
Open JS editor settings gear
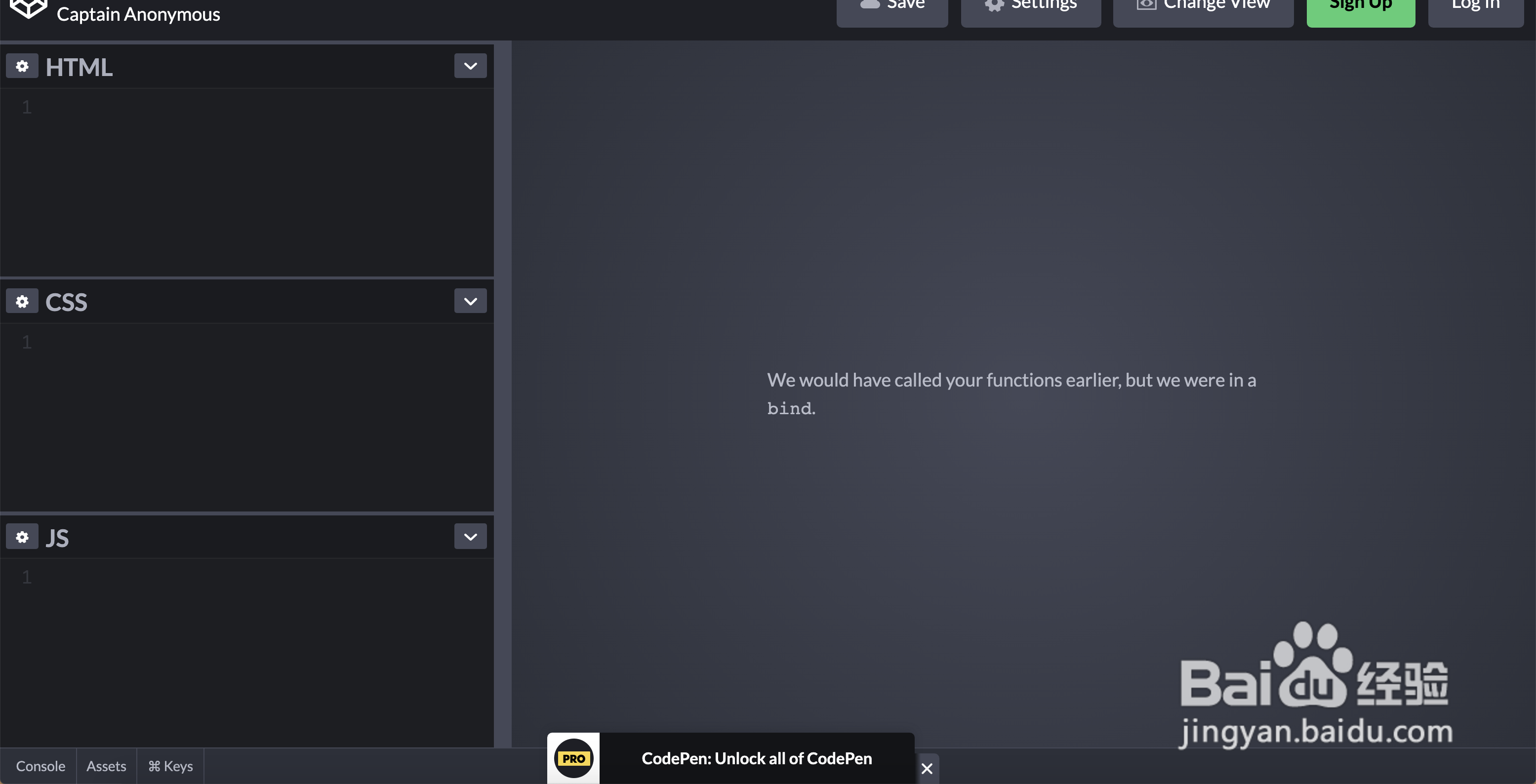click(22, 537)
